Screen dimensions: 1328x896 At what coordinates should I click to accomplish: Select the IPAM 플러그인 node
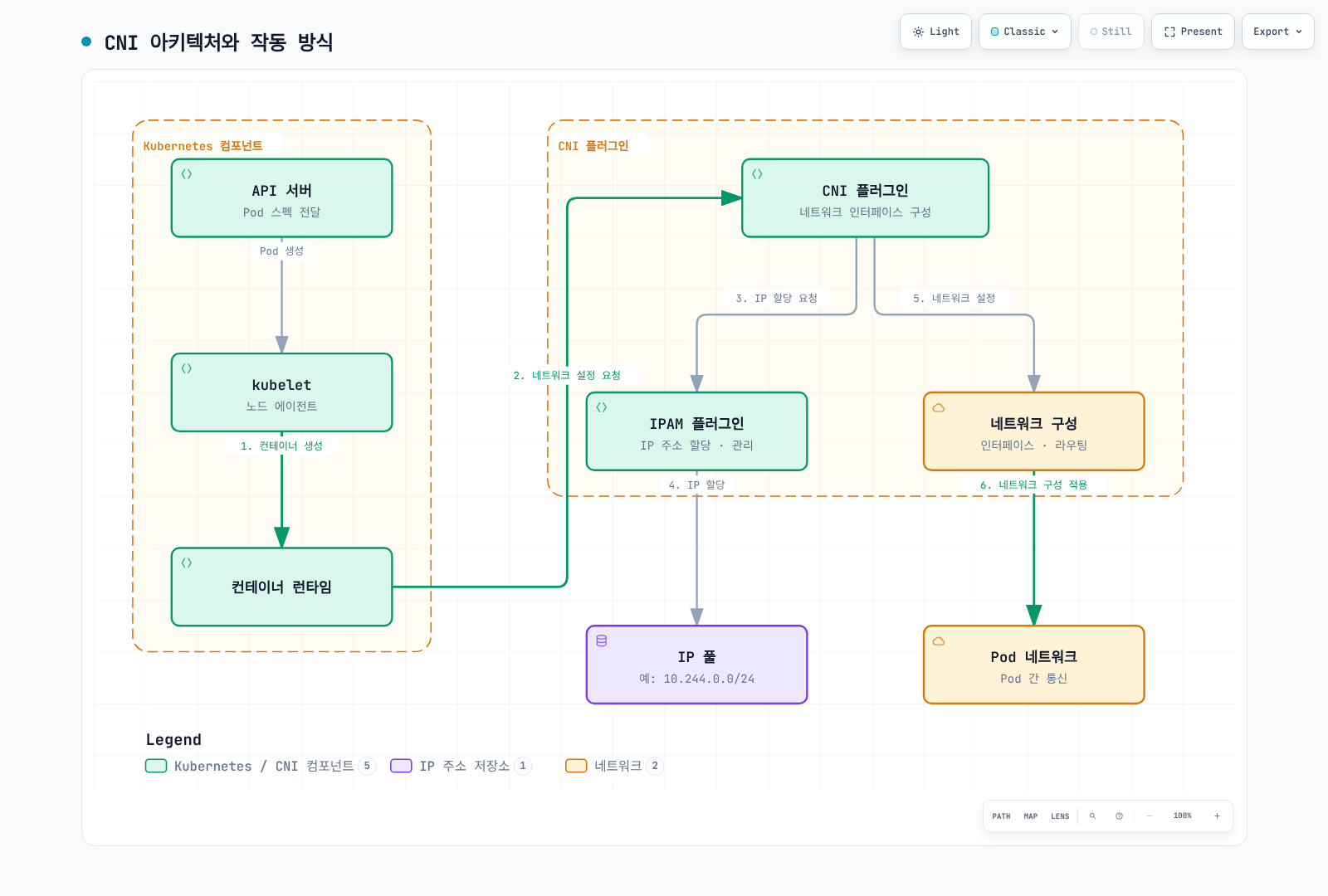[696, 431]
